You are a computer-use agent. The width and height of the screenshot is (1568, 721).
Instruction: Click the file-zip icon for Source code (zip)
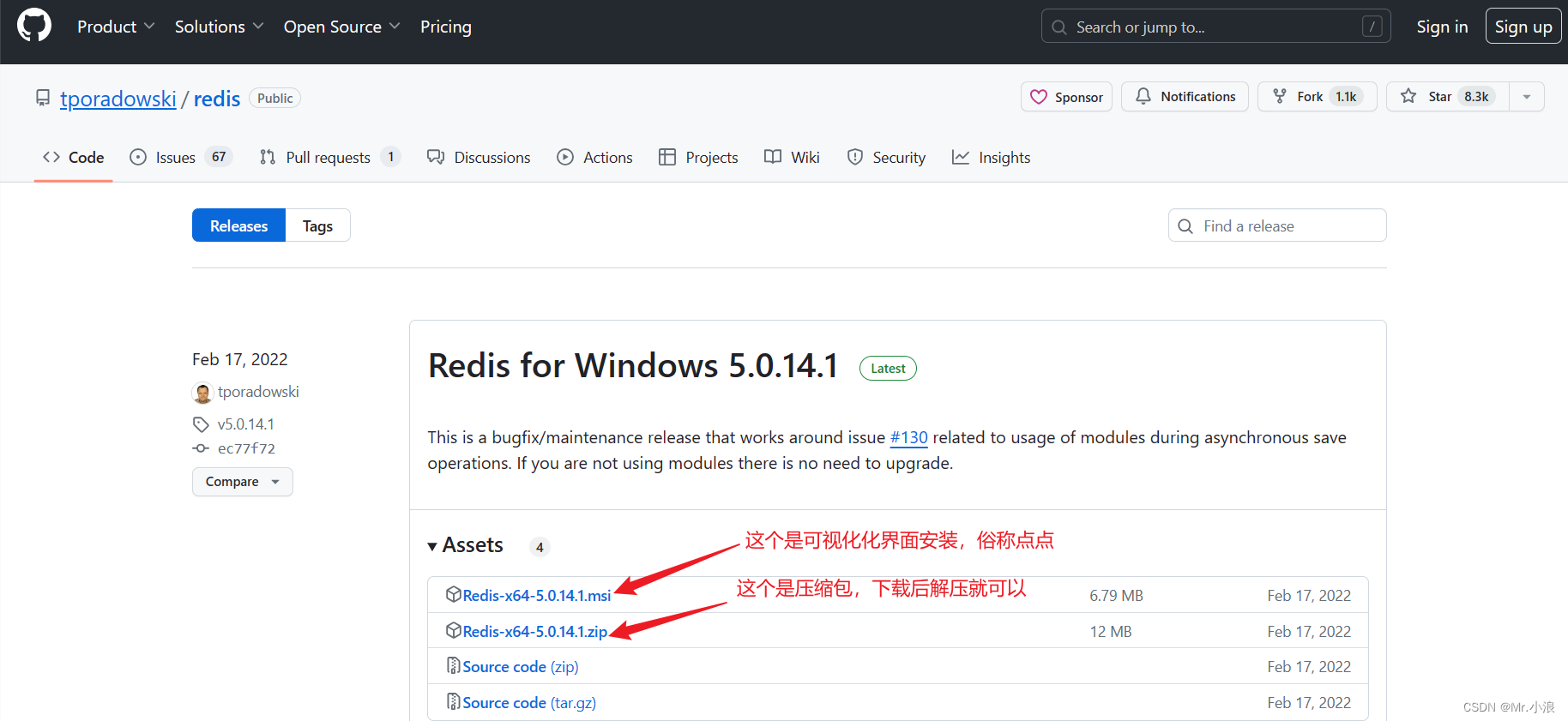(x=454, y=665)
